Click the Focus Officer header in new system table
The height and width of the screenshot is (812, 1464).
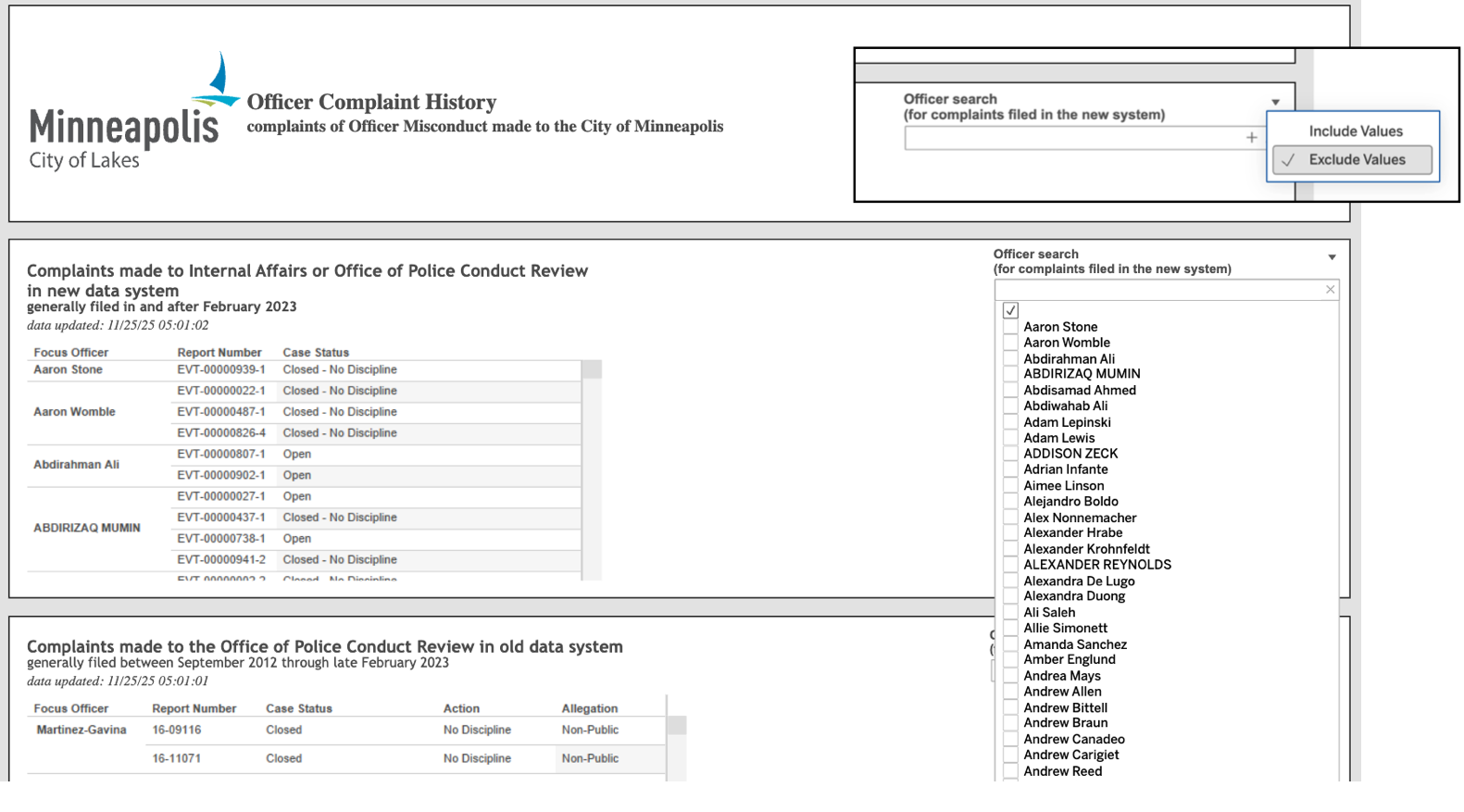coord(71,353)
